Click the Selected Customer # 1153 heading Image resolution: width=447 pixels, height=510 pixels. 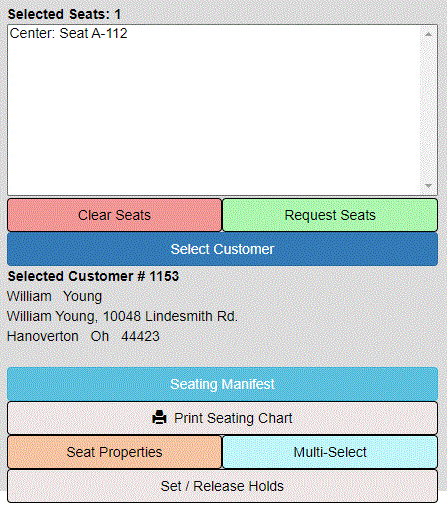point(93,276)
